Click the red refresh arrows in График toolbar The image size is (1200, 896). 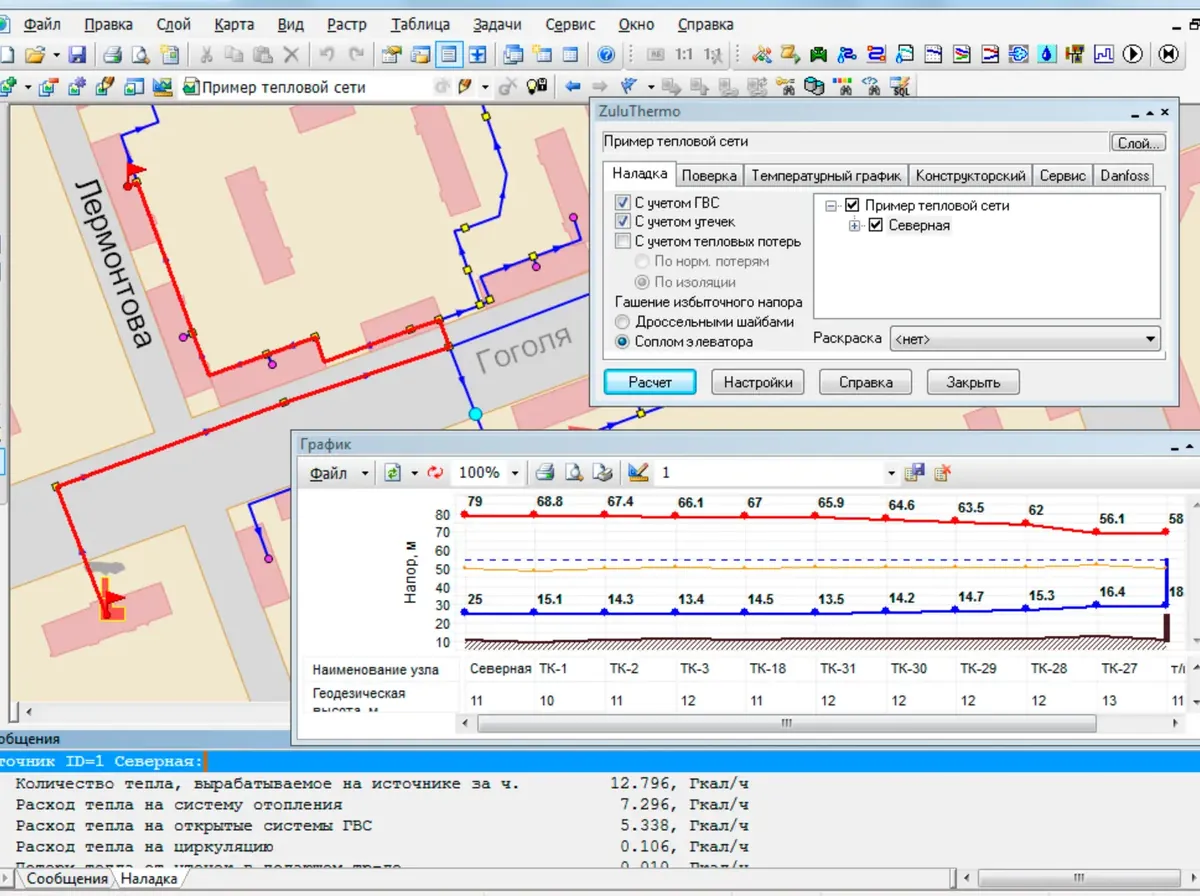click(435, 472)
